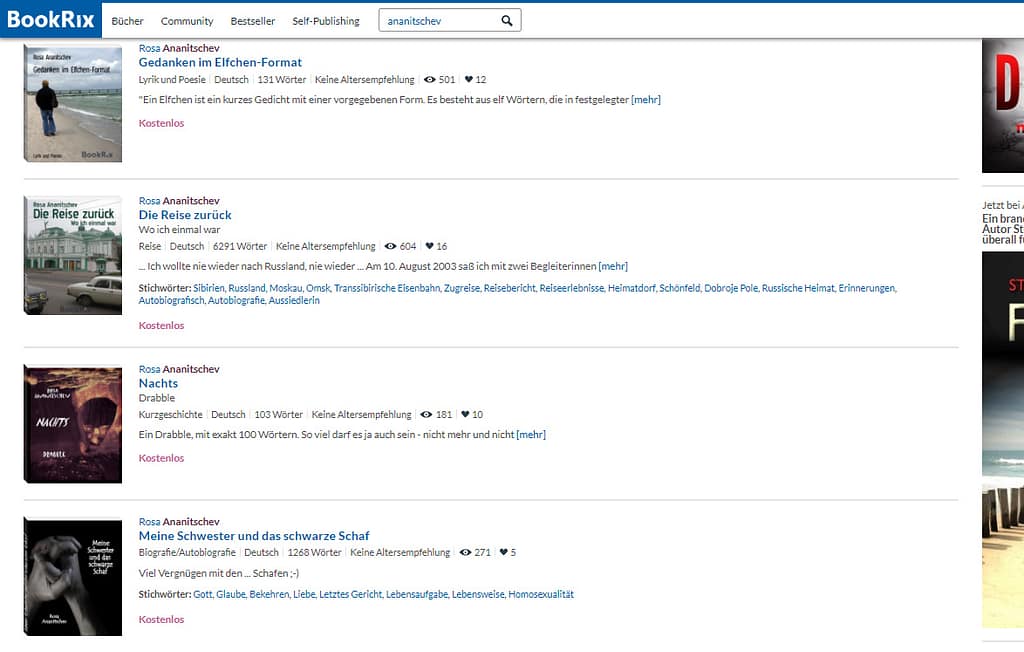Open the Gedanken im Elfchen-Format cover thumbnail

72,103
